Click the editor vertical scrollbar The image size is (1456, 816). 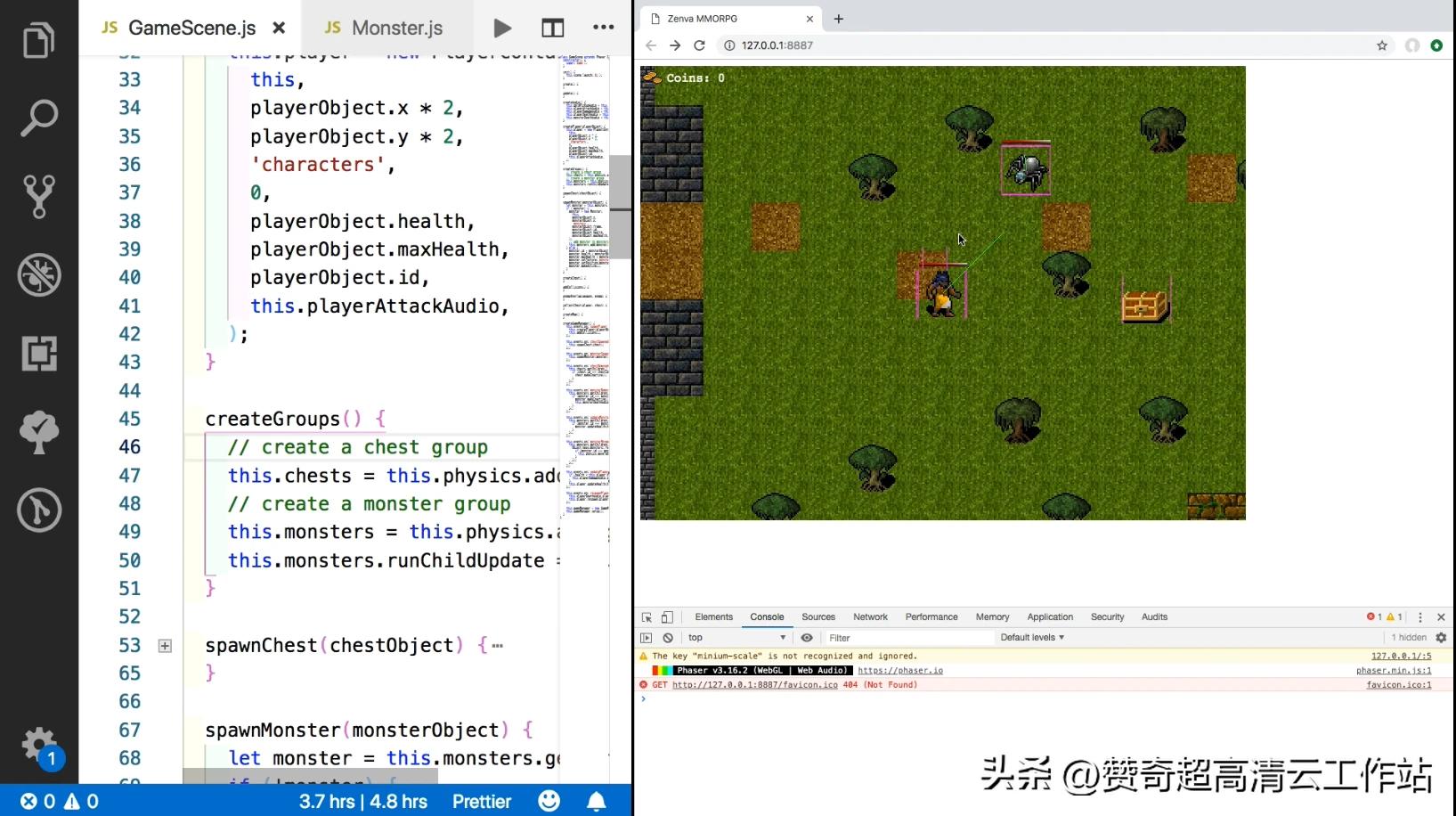click(x=621, y=207)
